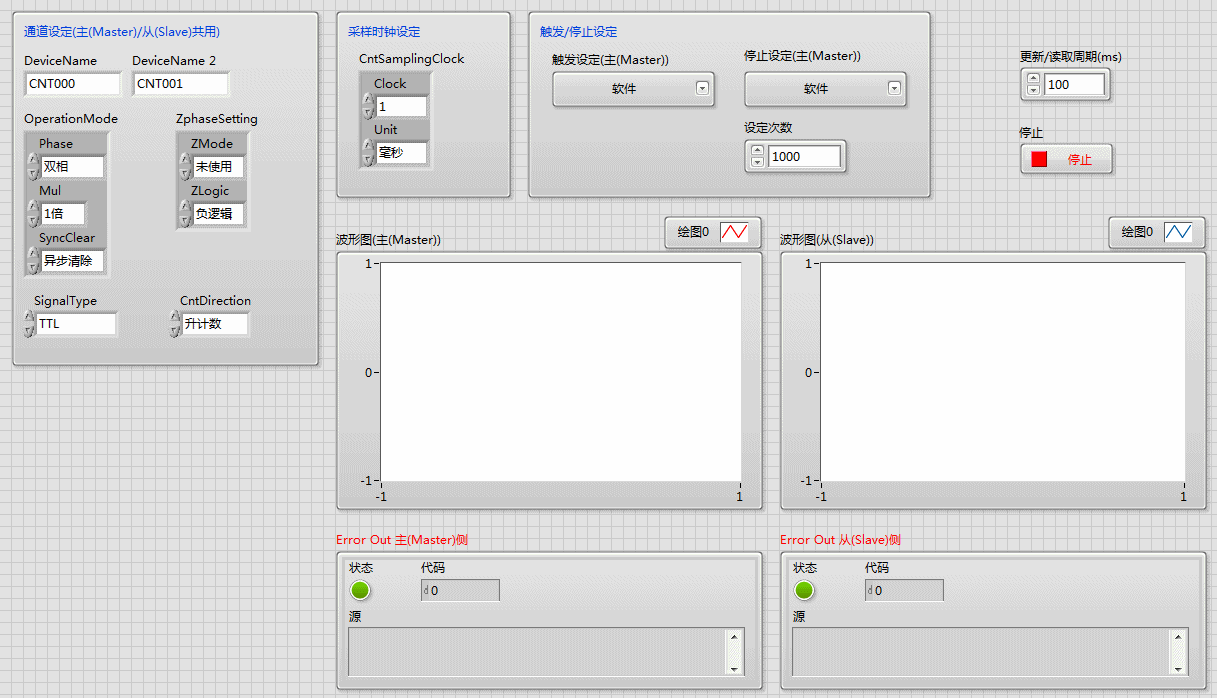The image size is (1217, 698).
Task: Click the SignalType selector showing TTL
Action: (x=75, y=324)
